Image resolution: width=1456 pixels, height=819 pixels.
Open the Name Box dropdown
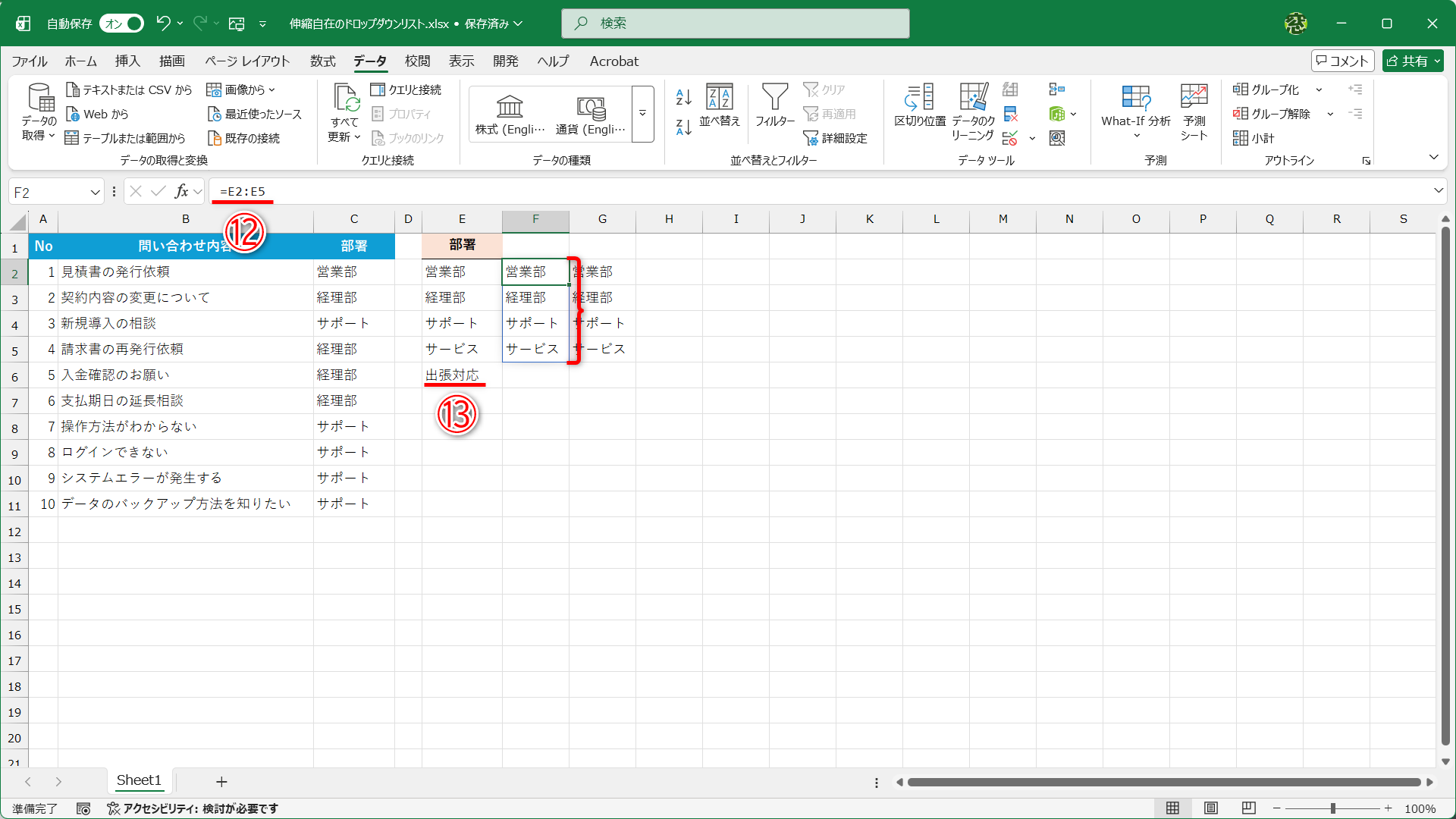pyautogui.click(x=94, y=191)
